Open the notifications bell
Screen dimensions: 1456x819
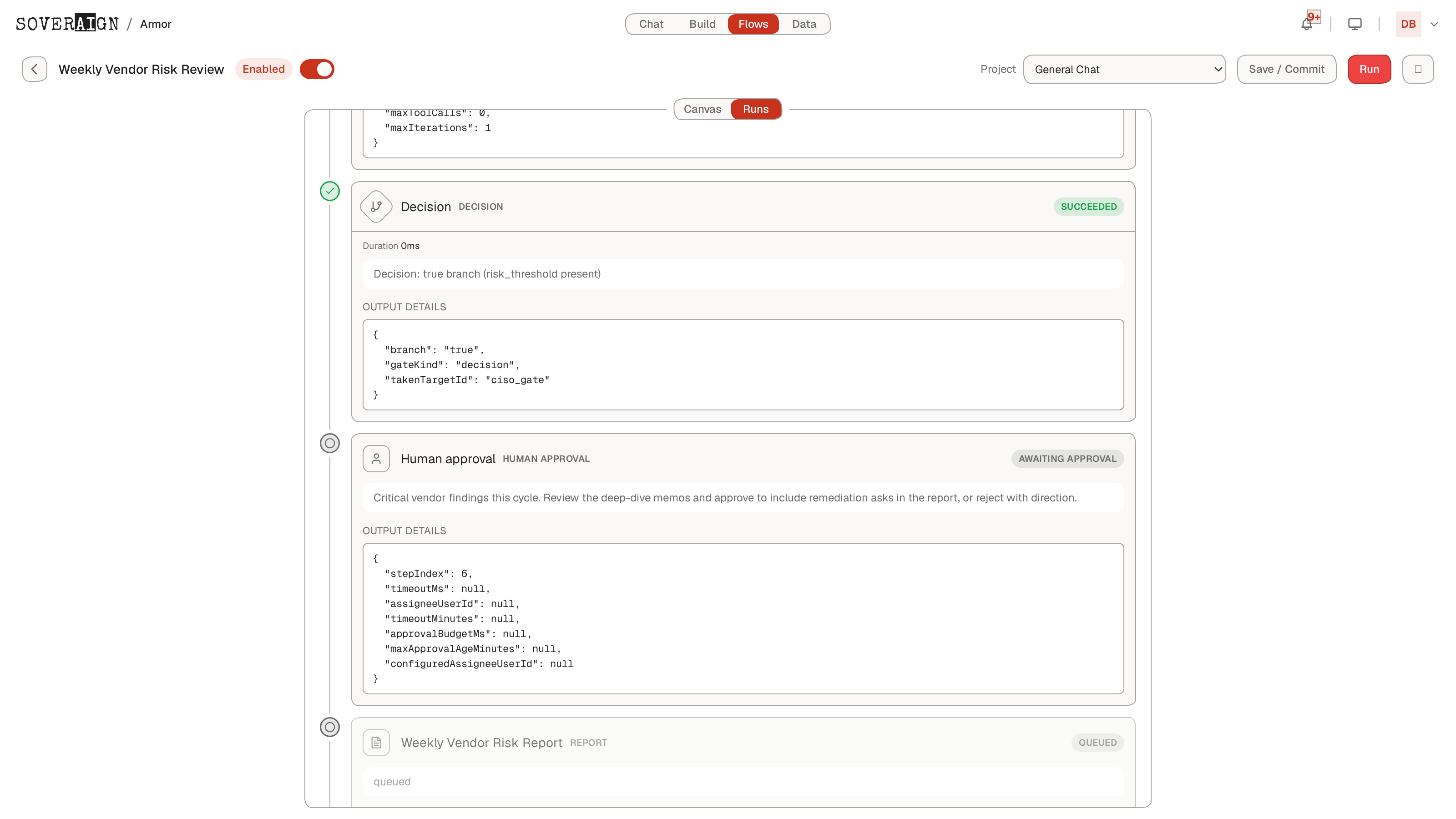tap(1306, 24)
